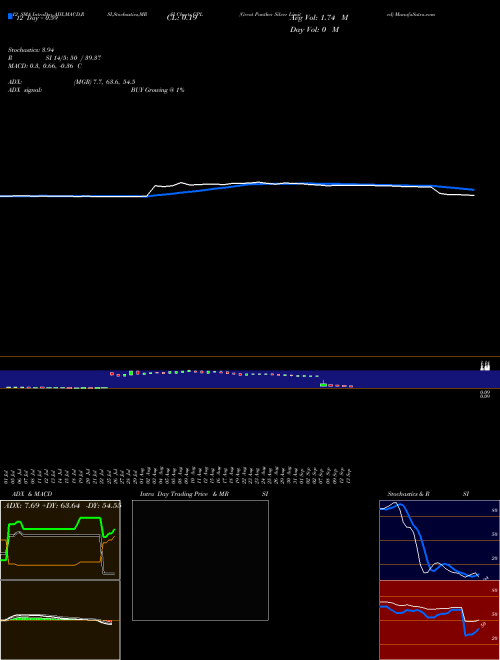Click the MACD lower sub-chart panel
This screenshot has width=500, height=660.
pos(60,620)
